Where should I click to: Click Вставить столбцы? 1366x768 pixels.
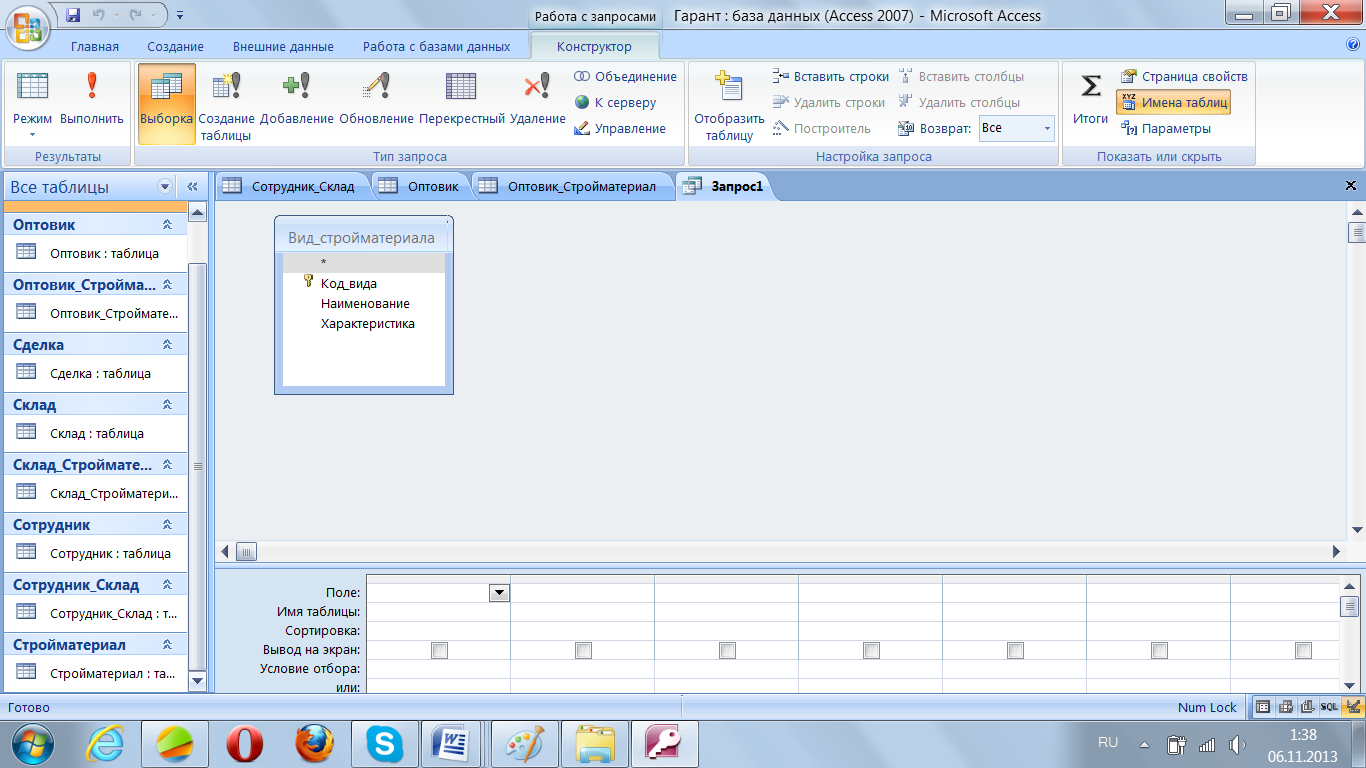pyautogui.click(x=961, y=76)
